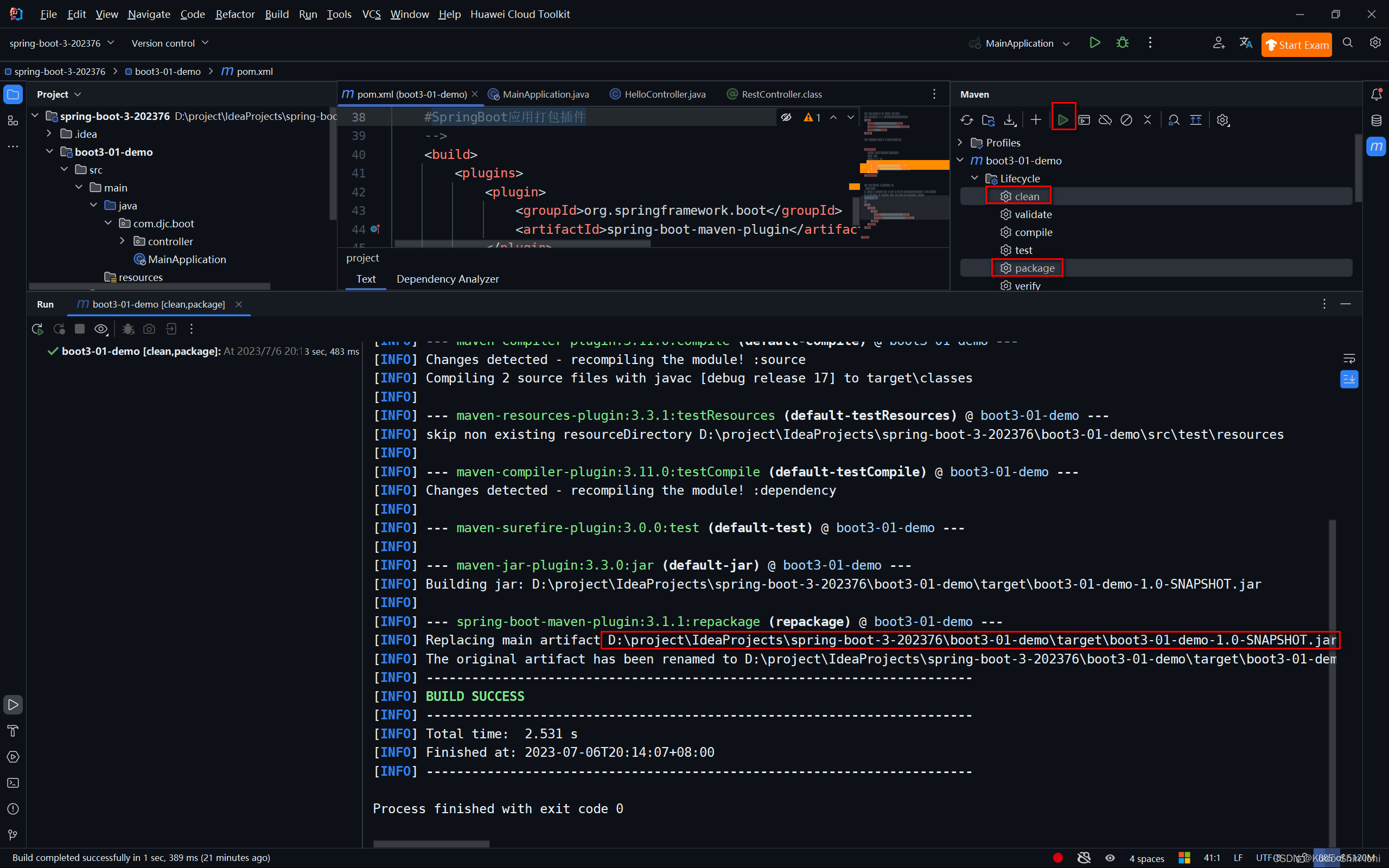Collapse the Lifecycle node in Maven
Screen dimensions: 1389x868
(974, 178)
